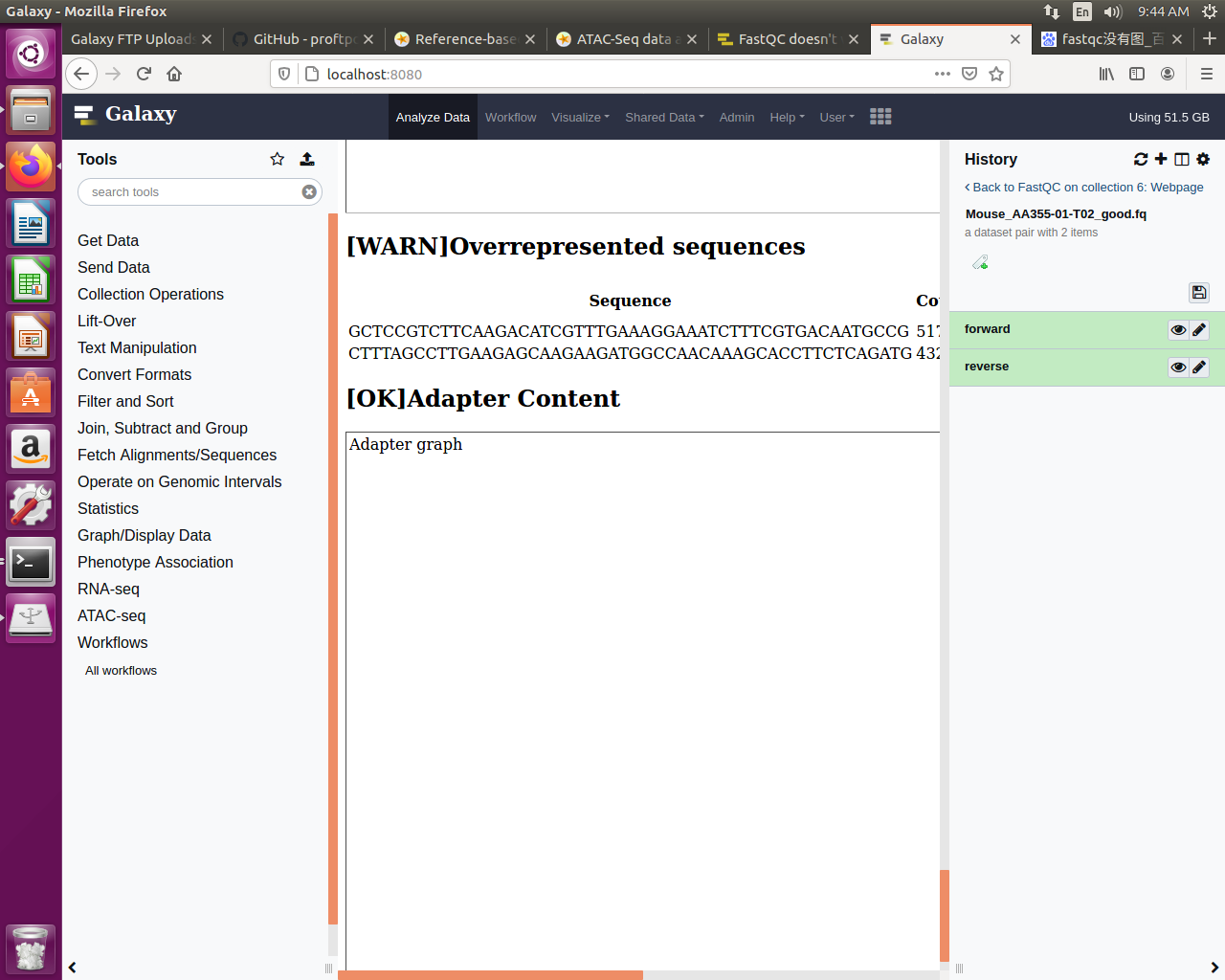Image resolution: width=1225 pixels, height=980 pixels.
Task: Refresh the history panel
Action: pyautogui.click(x=1141, y=159)
